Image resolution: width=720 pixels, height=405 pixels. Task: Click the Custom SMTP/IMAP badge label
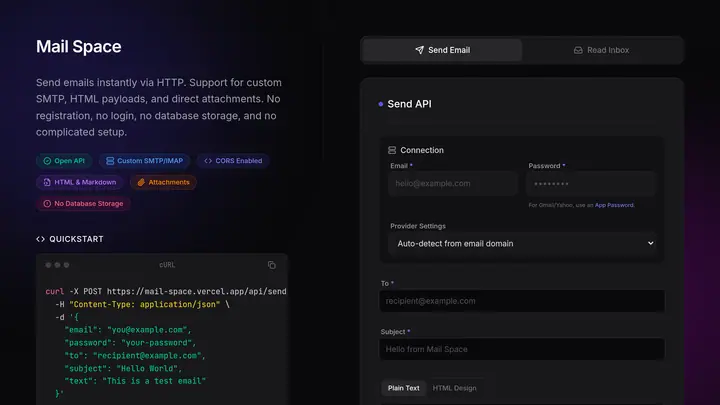[x=150, y=161]
